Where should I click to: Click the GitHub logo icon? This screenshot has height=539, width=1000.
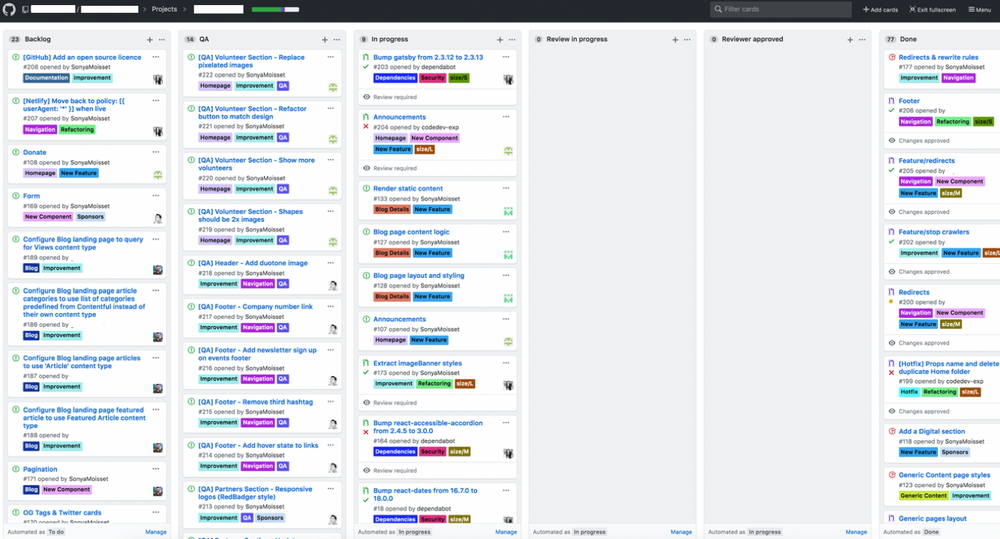pyautogui.click(x=10, y=9)
